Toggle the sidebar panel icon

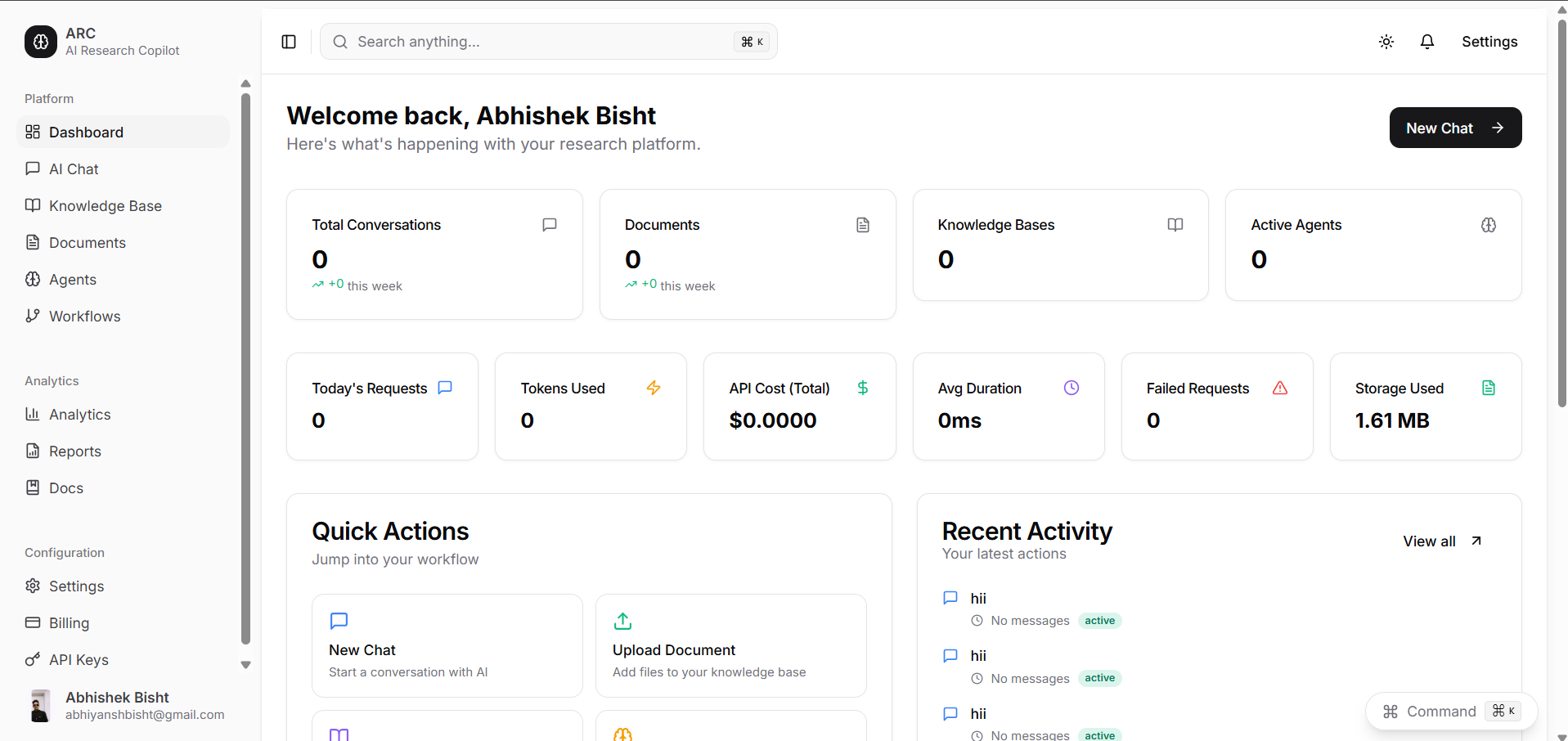coord(289,42)
